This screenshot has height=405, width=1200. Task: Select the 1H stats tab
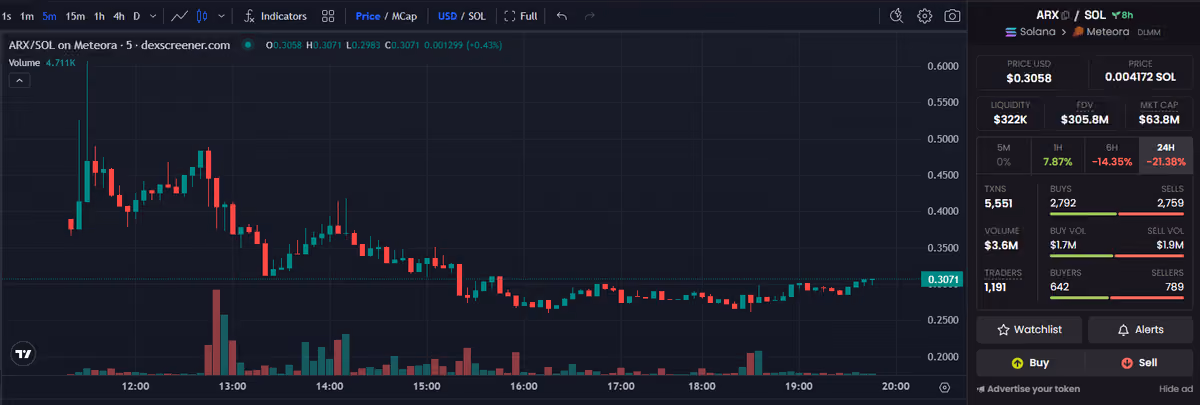[1057, 154]
